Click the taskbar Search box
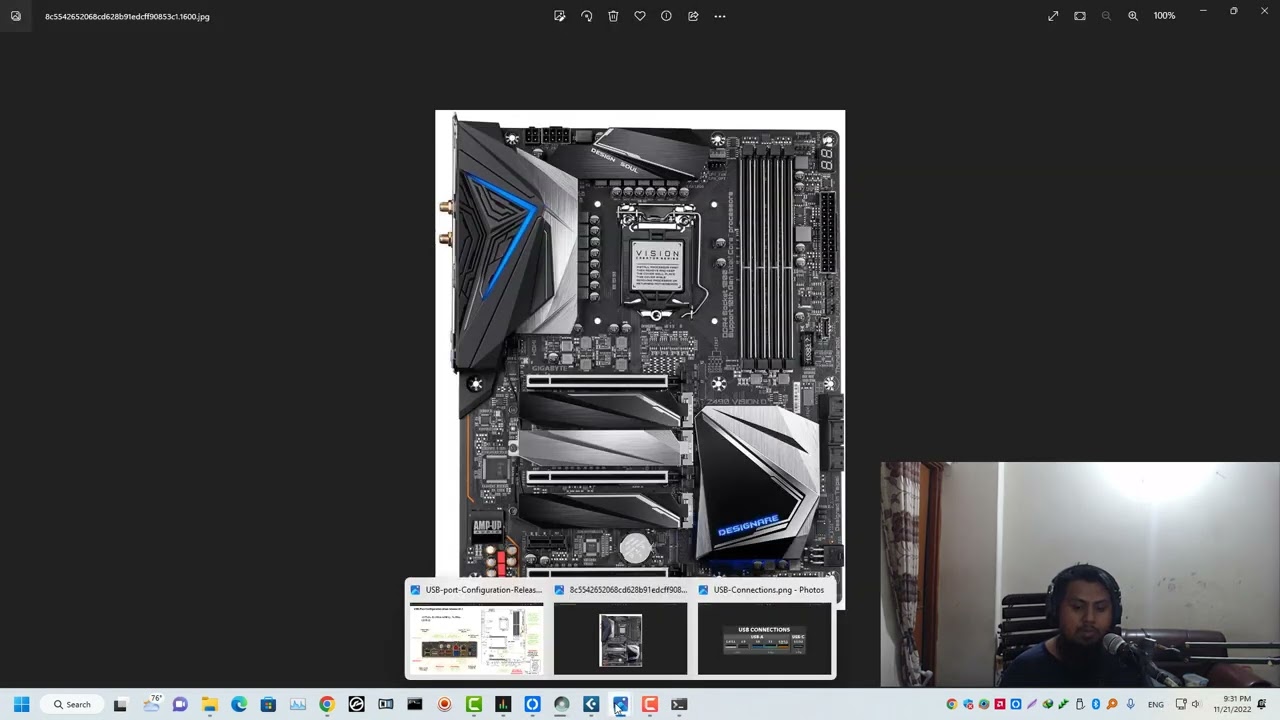The width and height of the screenshot is (1280, 720). click(72, 704)
